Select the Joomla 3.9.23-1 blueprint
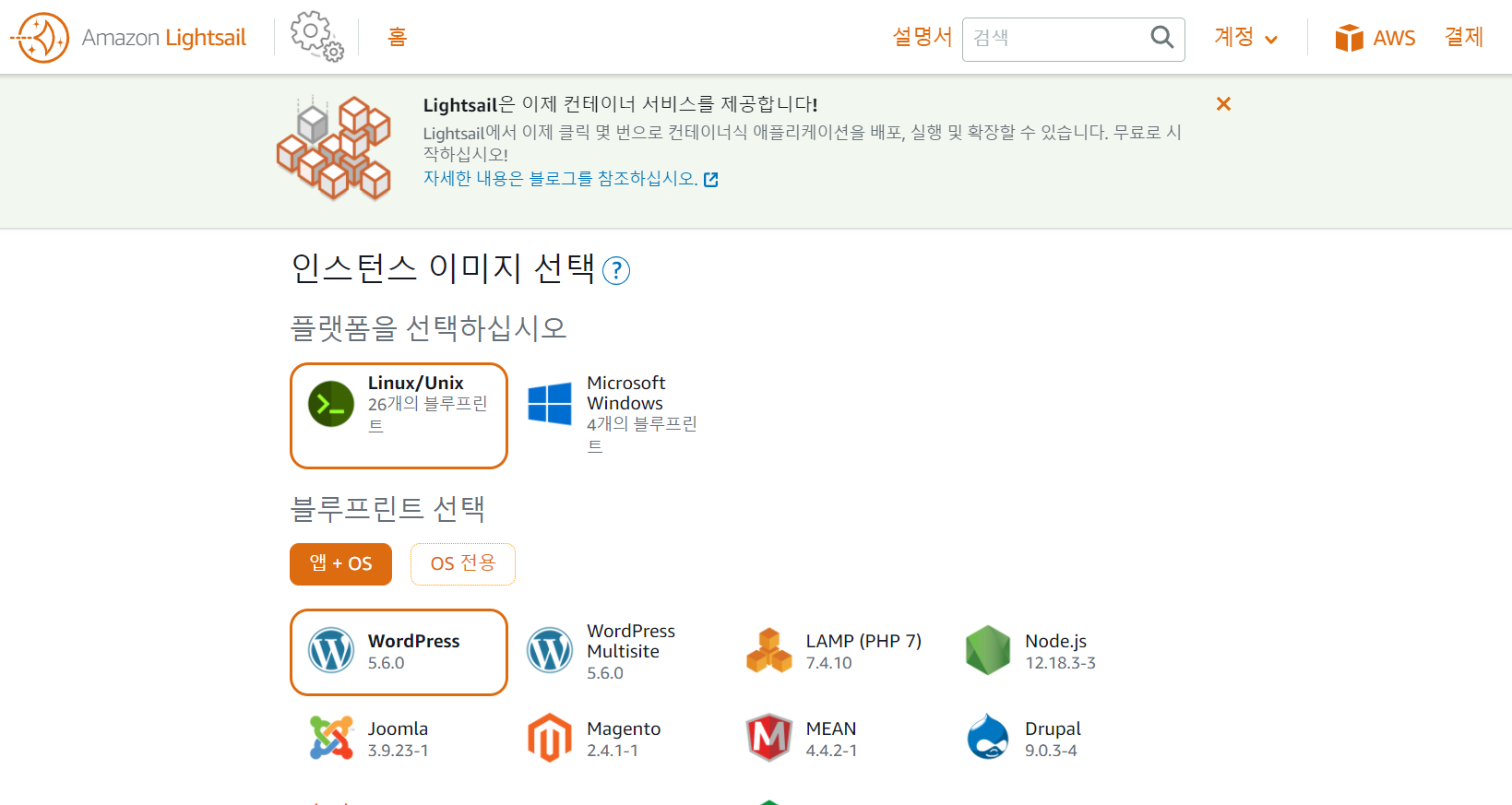Image resolution: width=1512 pixels, height=805 pixels. 399,740
